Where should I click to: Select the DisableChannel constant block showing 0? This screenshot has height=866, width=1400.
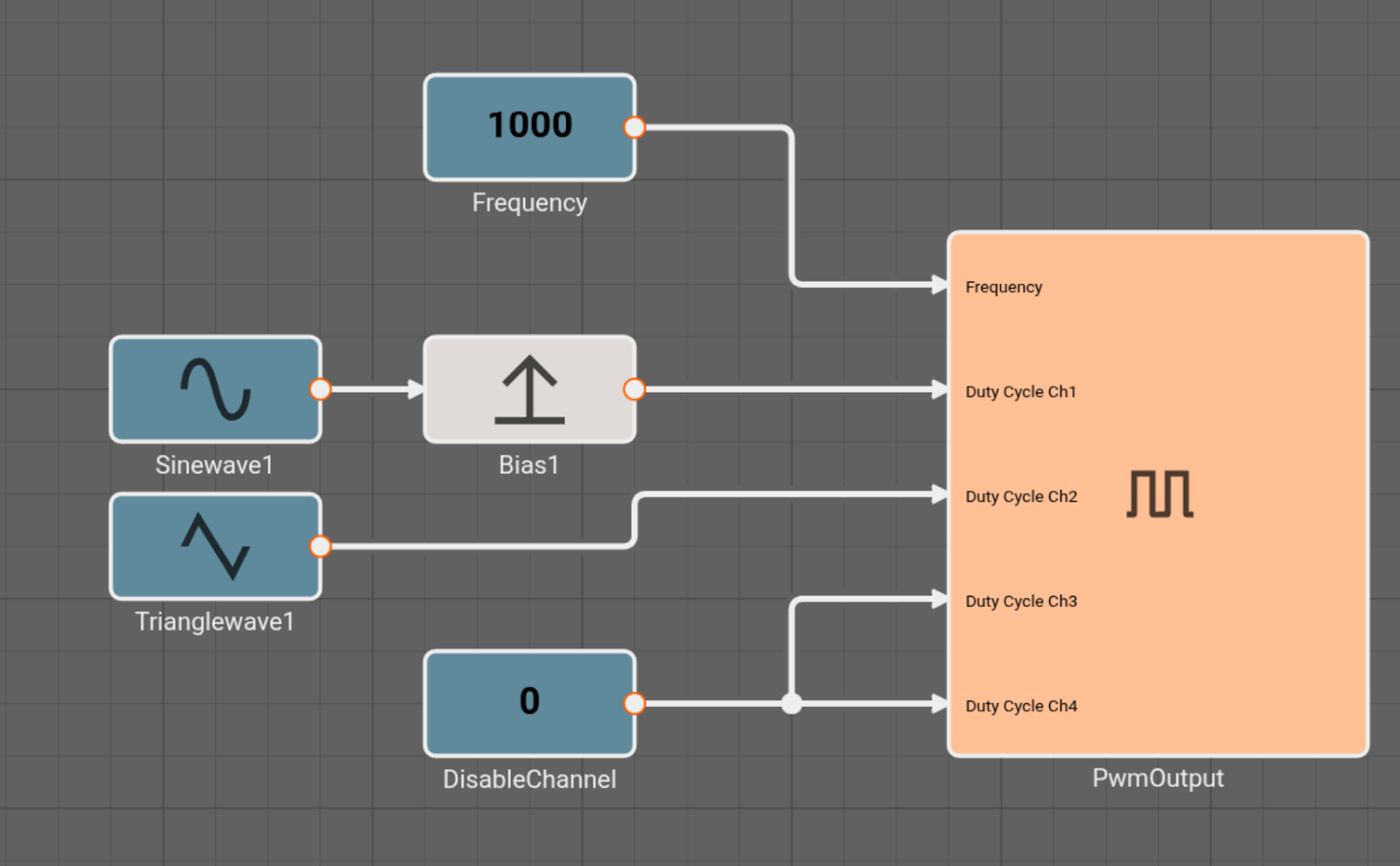coord(529,703)
